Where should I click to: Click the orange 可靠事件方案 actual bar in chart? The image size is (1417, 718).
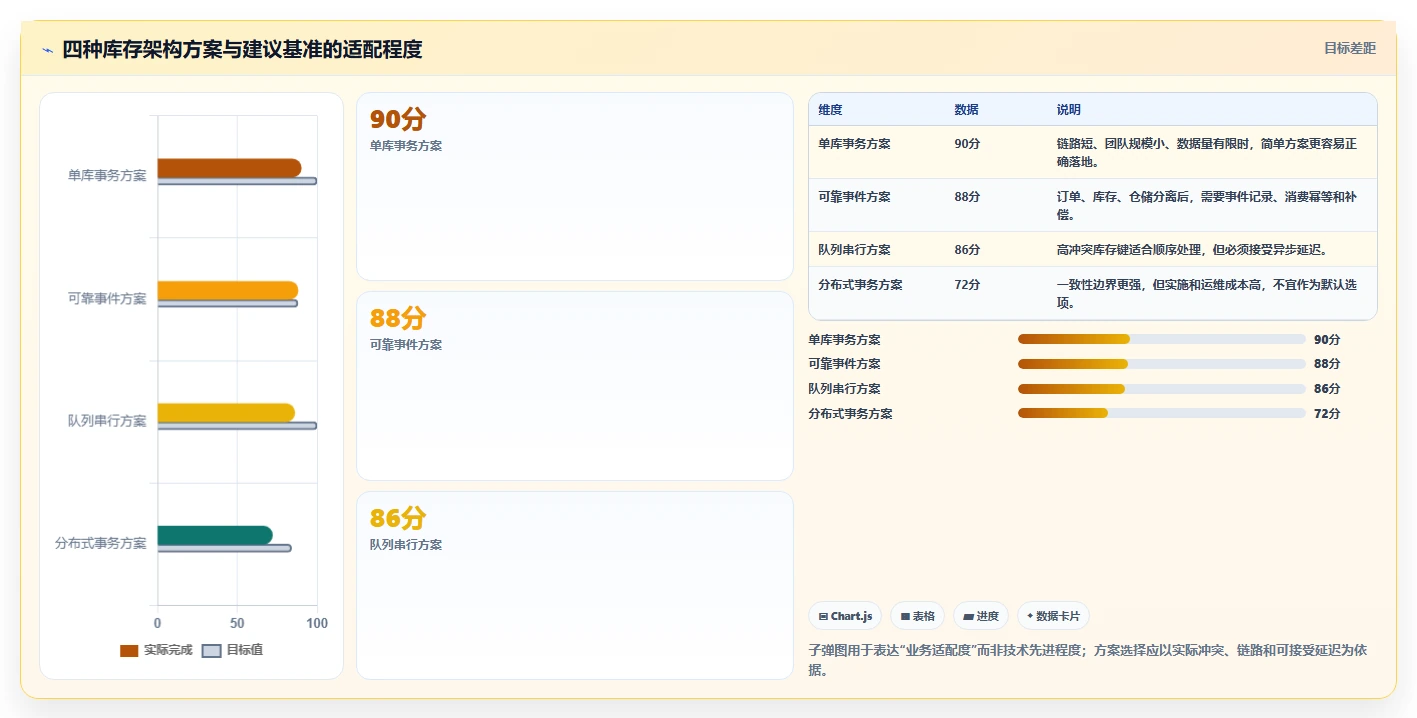tap(227, 290)
